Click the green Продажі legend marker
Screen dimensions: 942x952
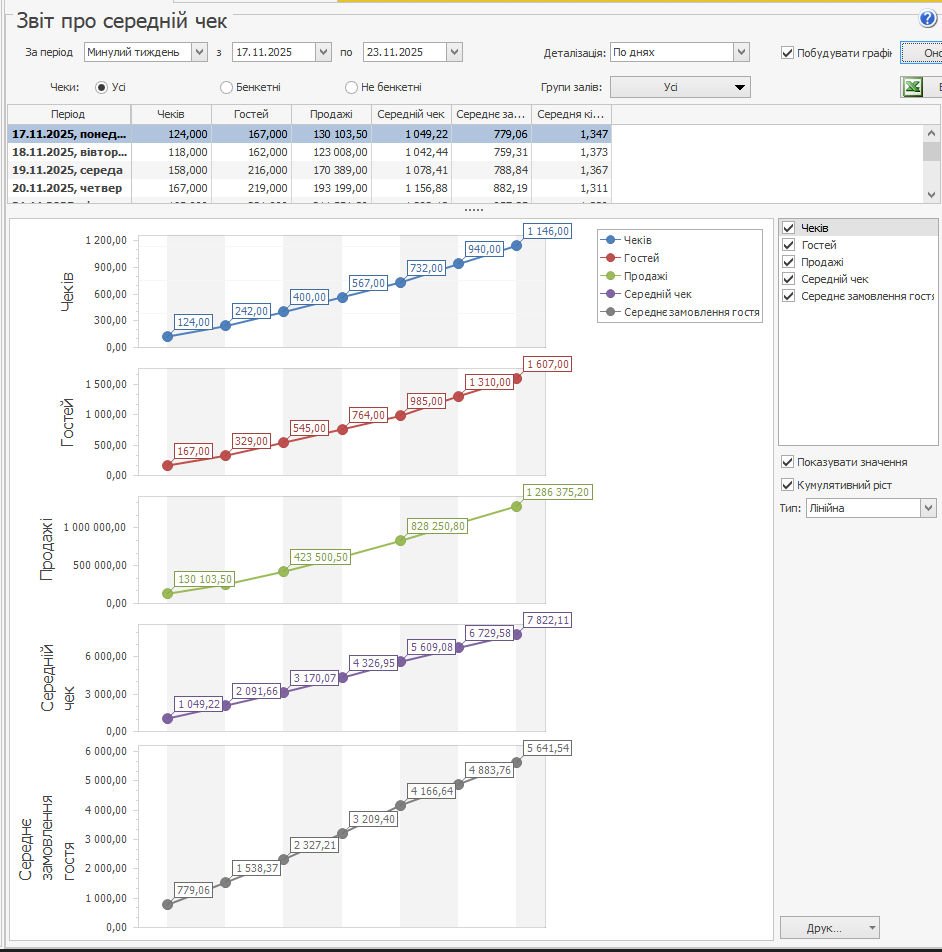(611, 276)
